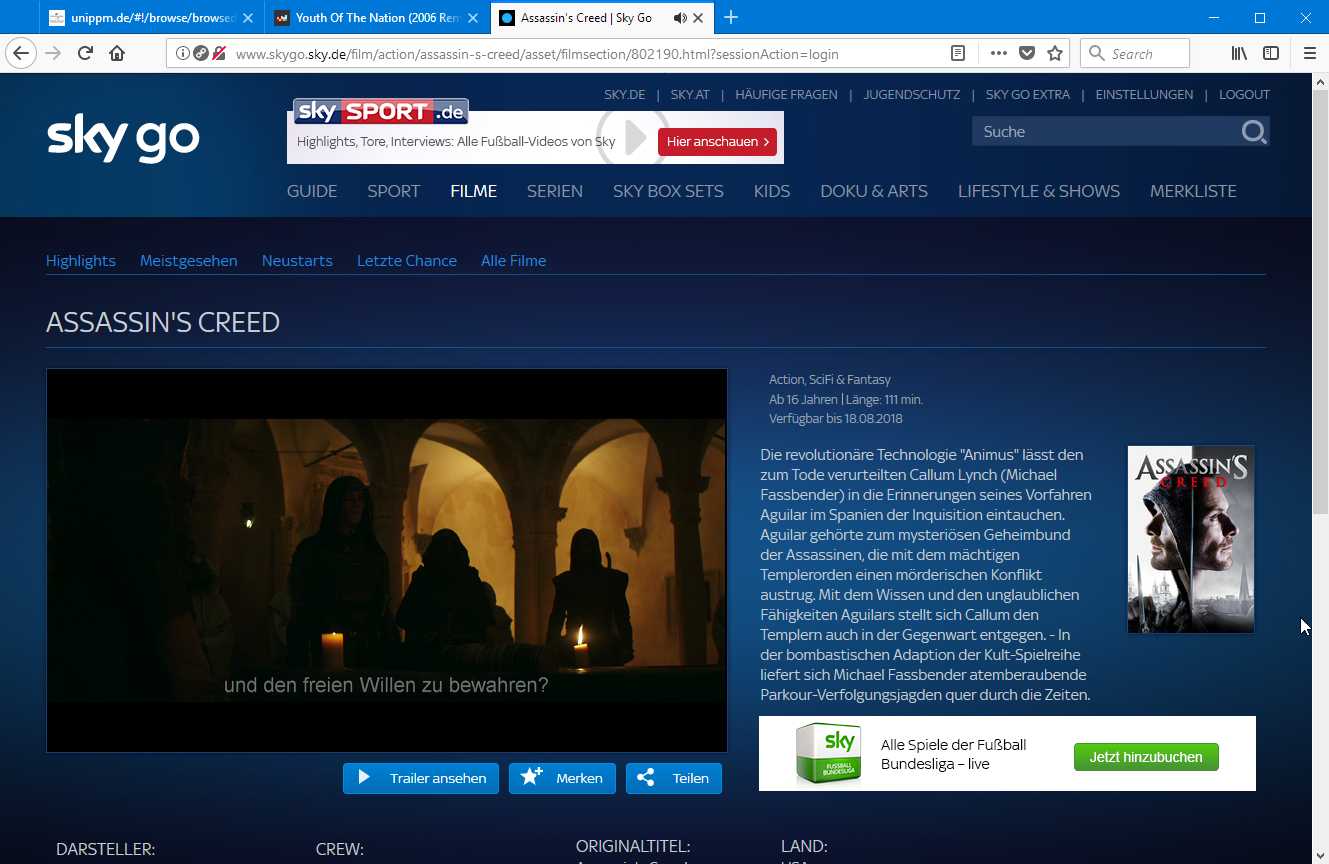Viewport: 1329px width, 864px height.
Task: Open JUGENDSCHUTZ link
Action: pyautogui.click(x=912, y=94)
